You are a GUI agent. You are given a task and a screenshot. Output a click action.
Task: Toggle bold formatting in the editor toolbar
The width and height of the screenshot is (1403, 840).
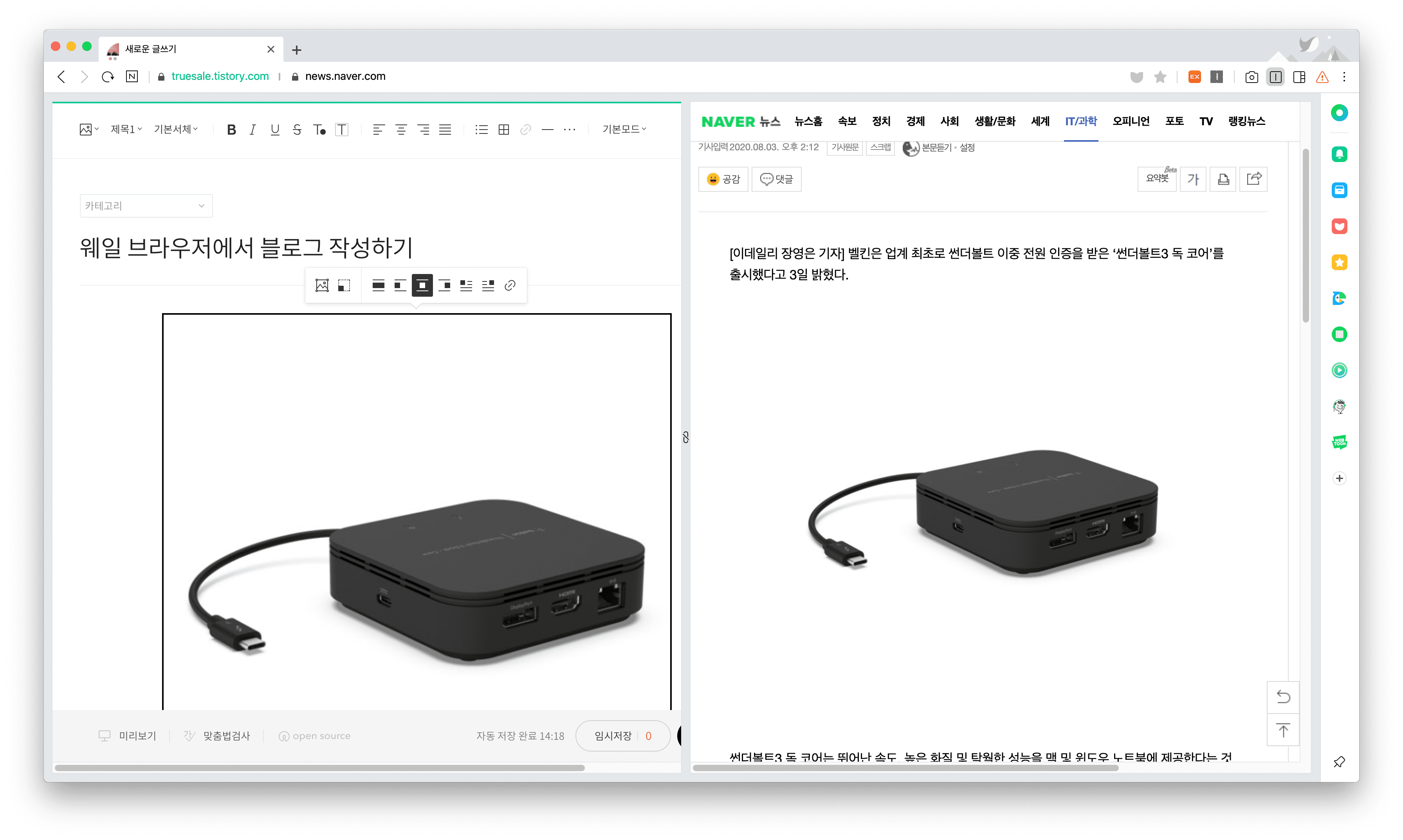(x=231, y=130)
